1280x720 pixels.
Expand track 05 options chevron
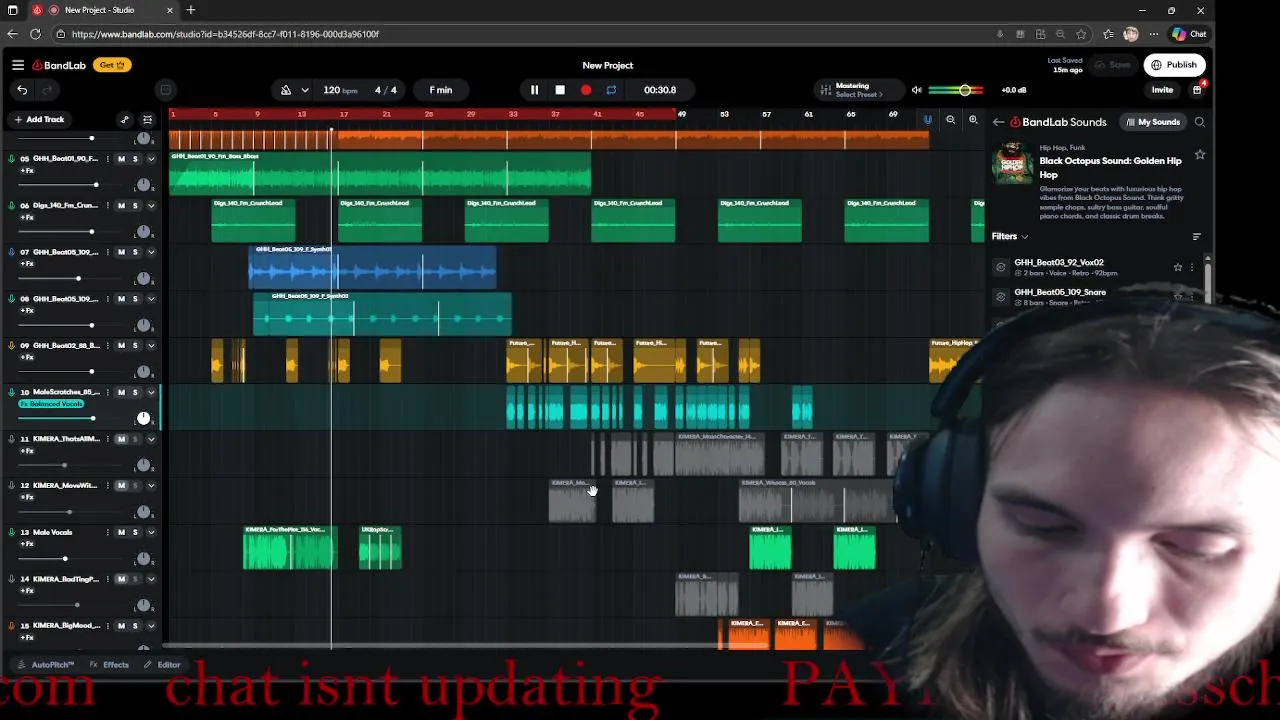[x=151, y=159]
